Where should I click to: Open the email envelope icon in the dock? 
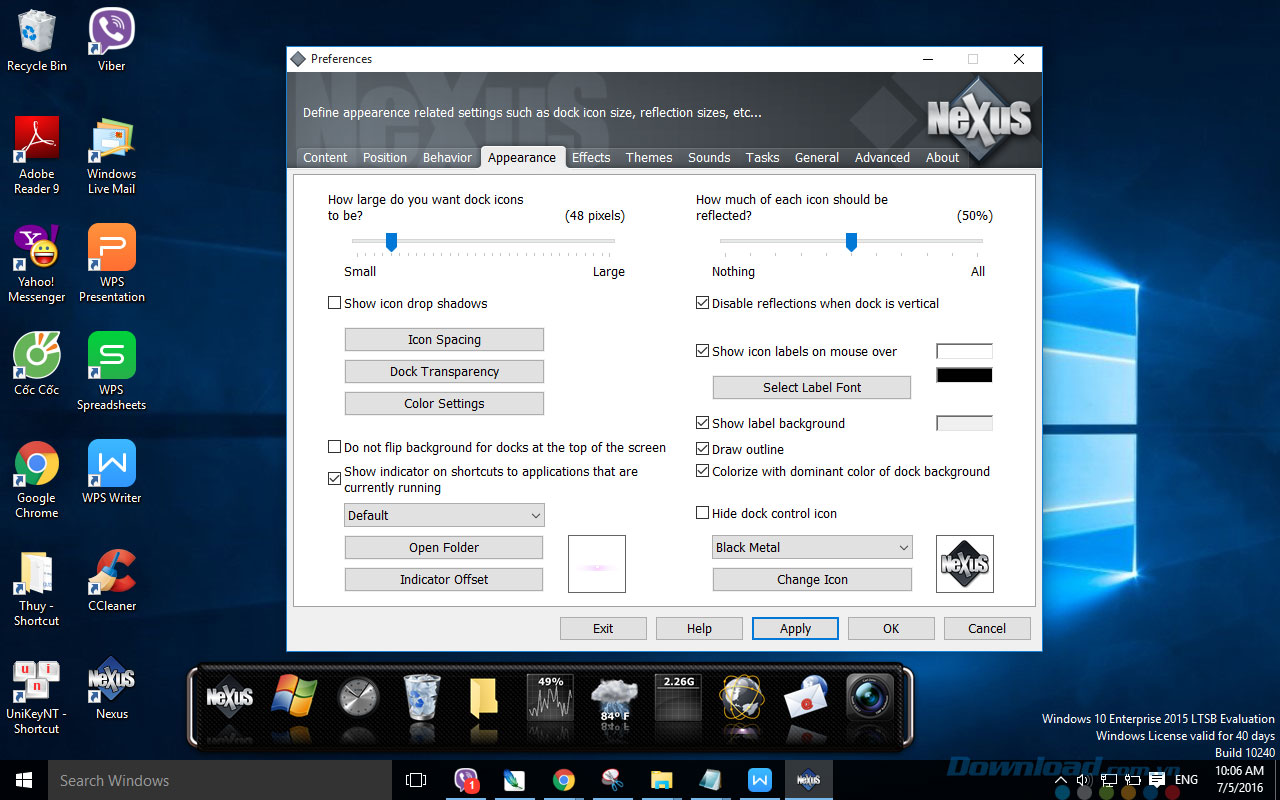click(805, 697)
